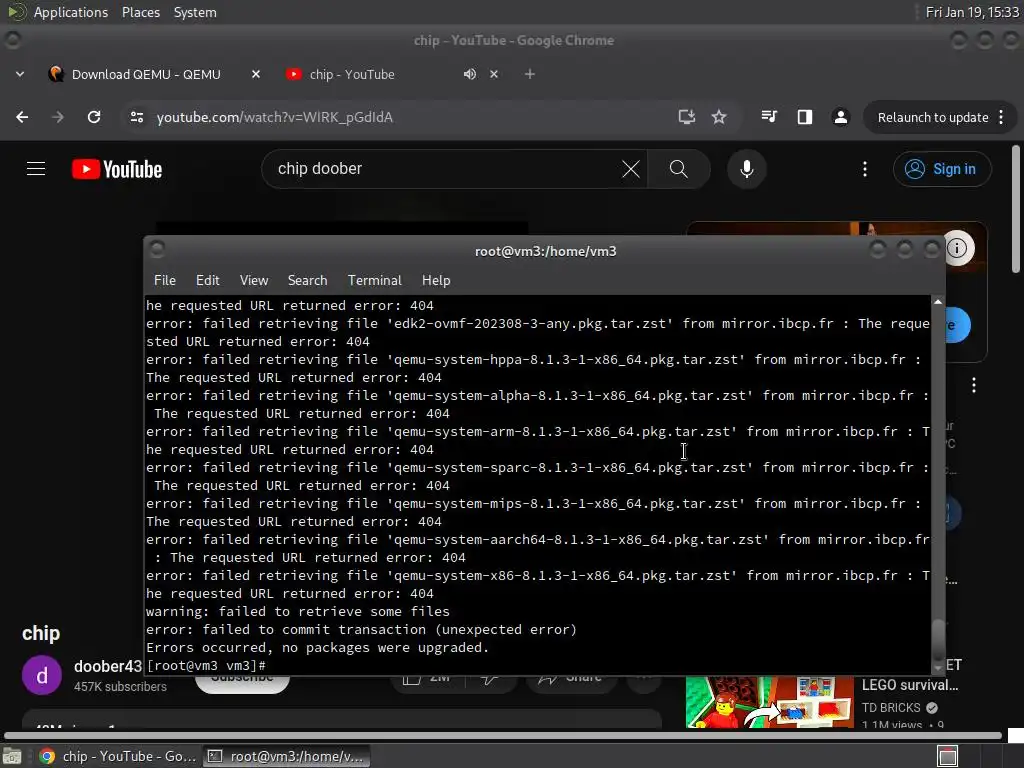Open options for sidebar video suggestion
This screenshot has height=768, width=1024.
click(974, 385)
